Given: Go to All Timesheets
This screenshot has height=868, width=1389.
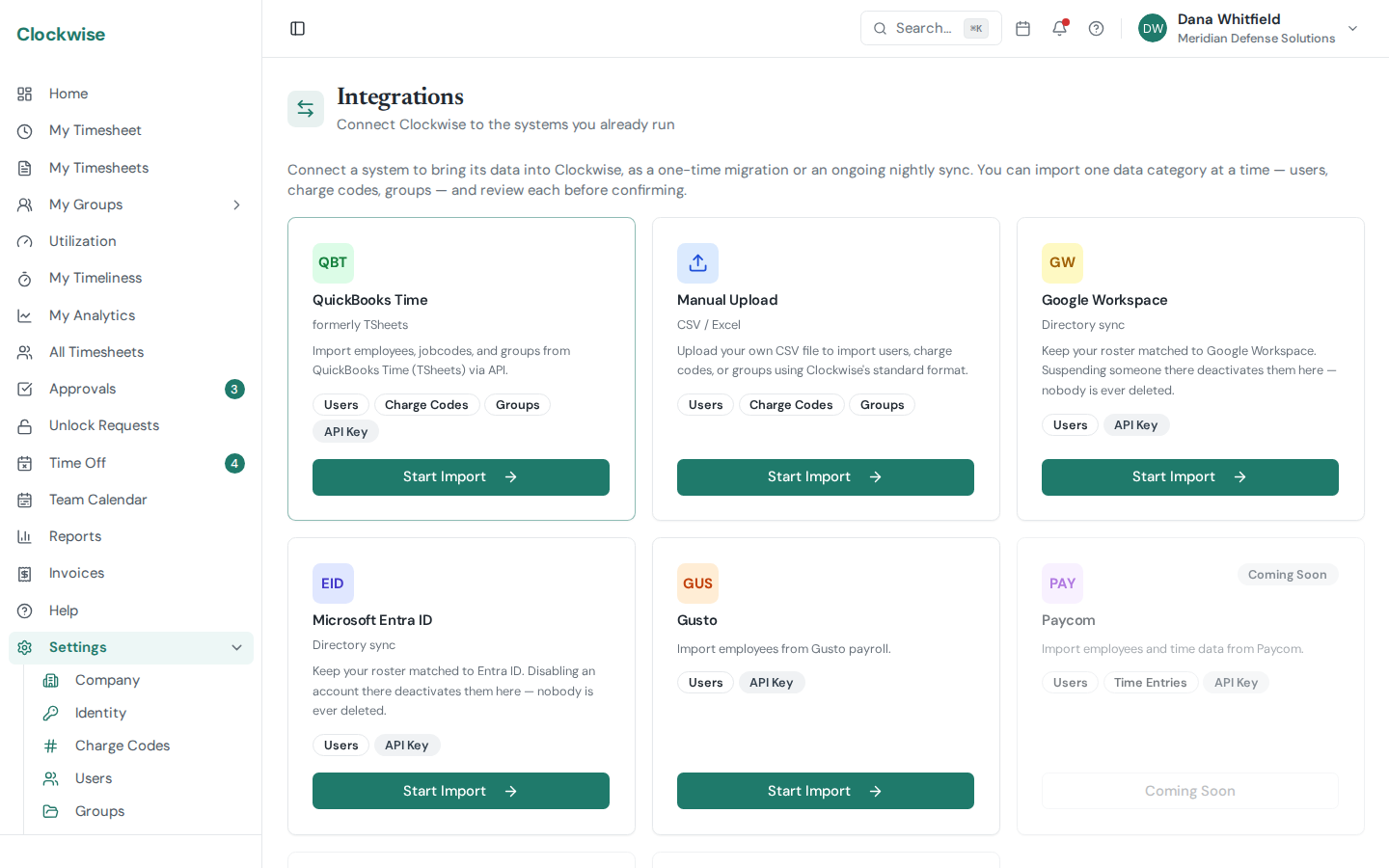Looking at the screenshot, I should pyautogui.click(x=131, y=352).
